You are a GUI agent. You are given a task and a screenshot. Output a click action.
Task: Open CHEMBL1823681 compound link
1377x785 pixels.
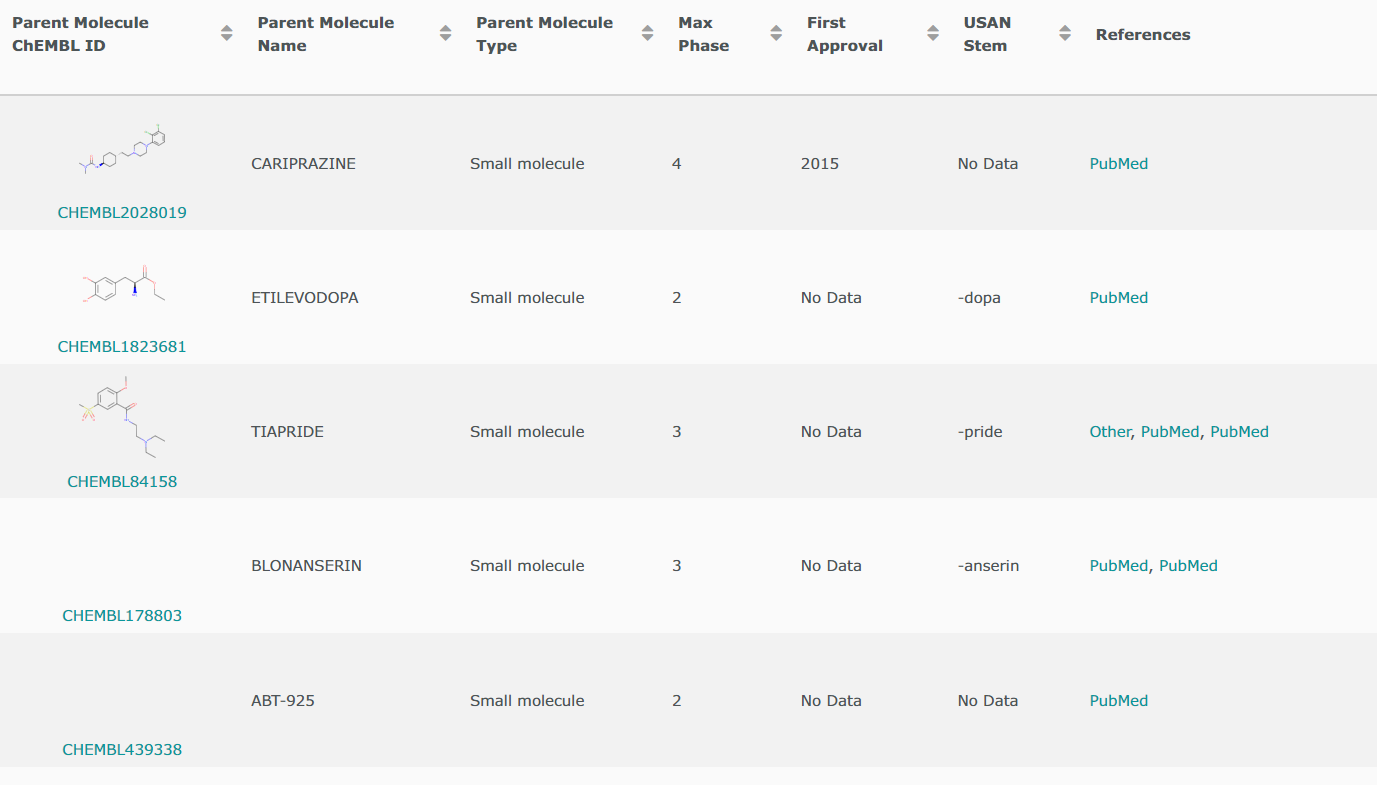[x=122, y=347]
